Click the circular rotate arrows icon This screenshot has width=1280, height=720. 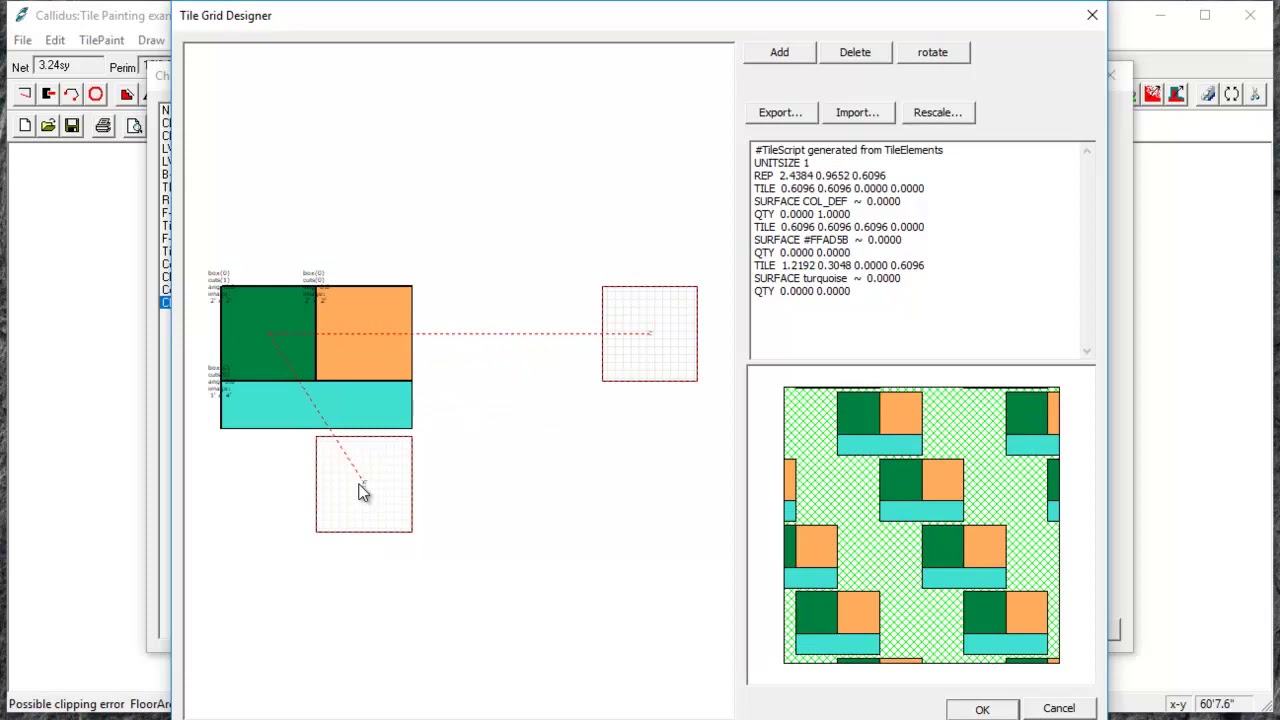pyautogui.click(x=1232, y=94)
